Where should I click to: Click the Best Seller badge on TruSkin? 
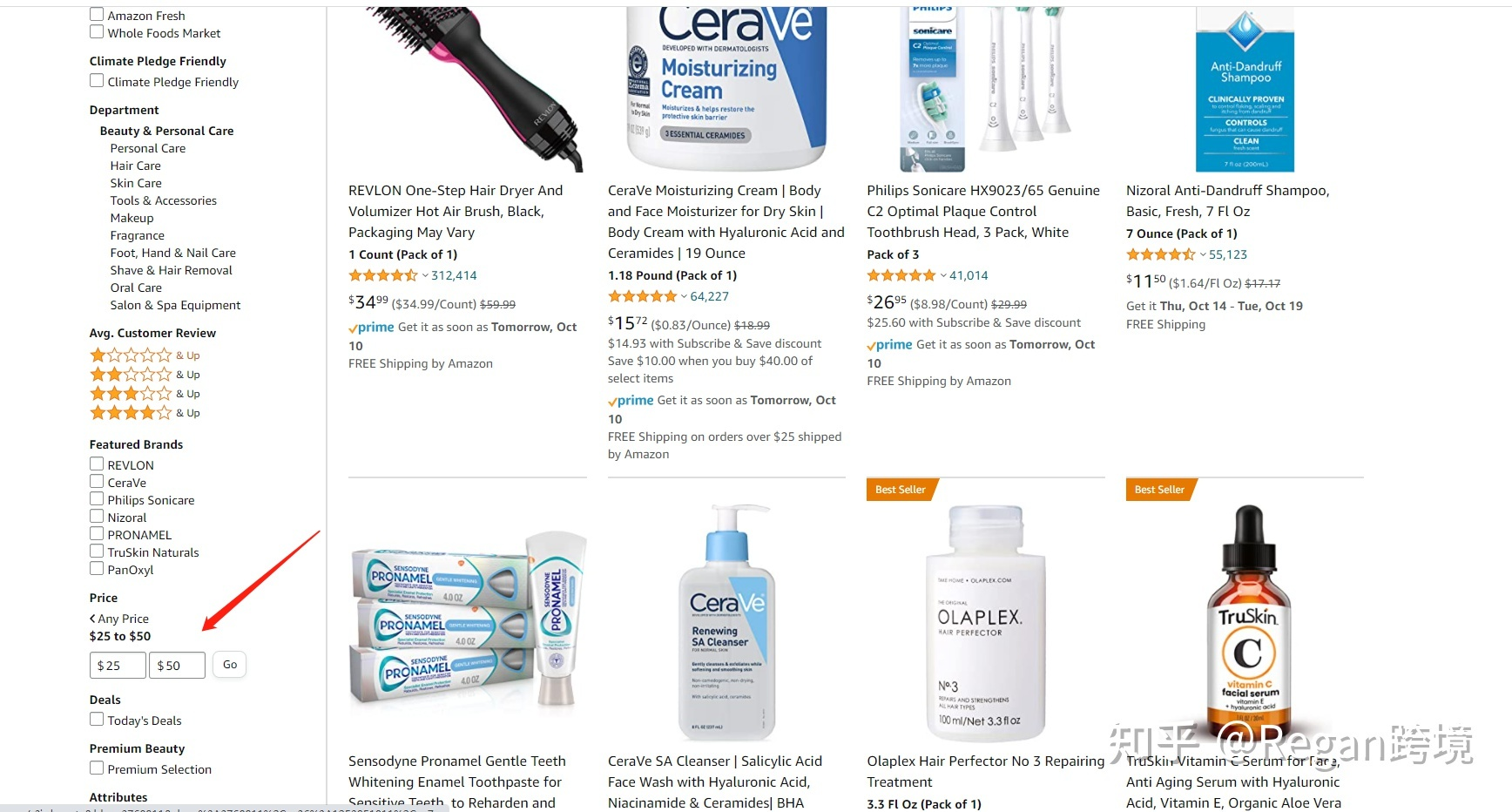1159,490
